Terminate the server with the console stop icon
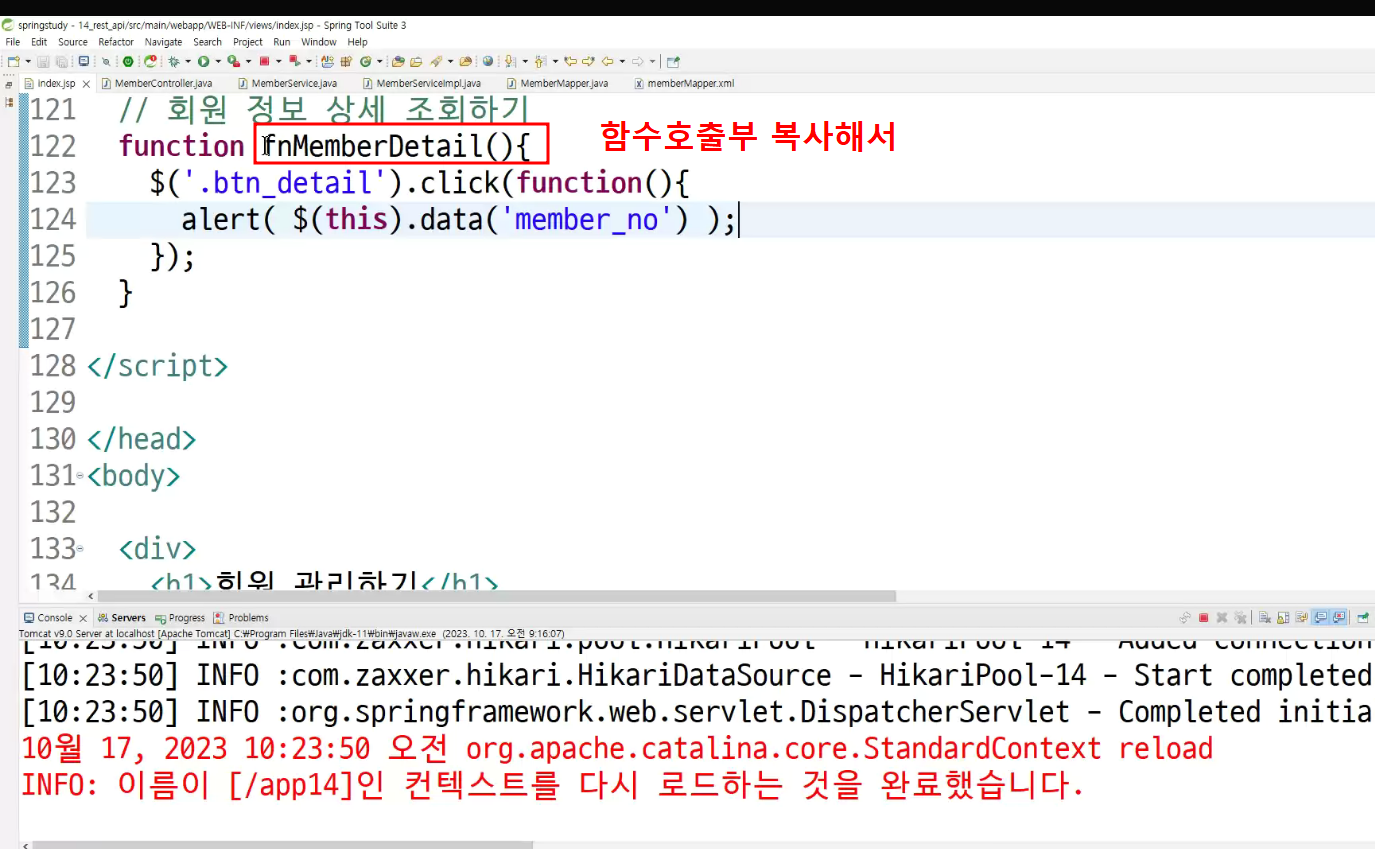 pyautogui.click(x=1204, y=618)
